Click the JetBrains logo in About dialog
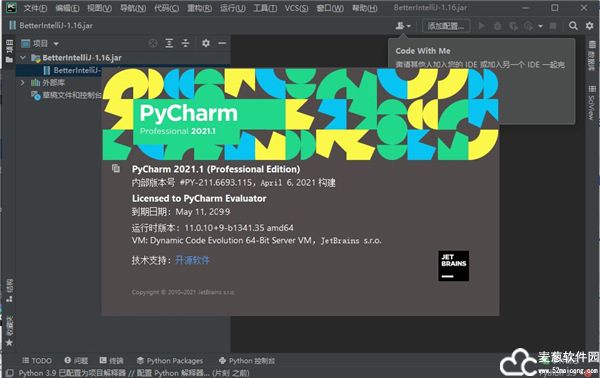 point(453,266)
